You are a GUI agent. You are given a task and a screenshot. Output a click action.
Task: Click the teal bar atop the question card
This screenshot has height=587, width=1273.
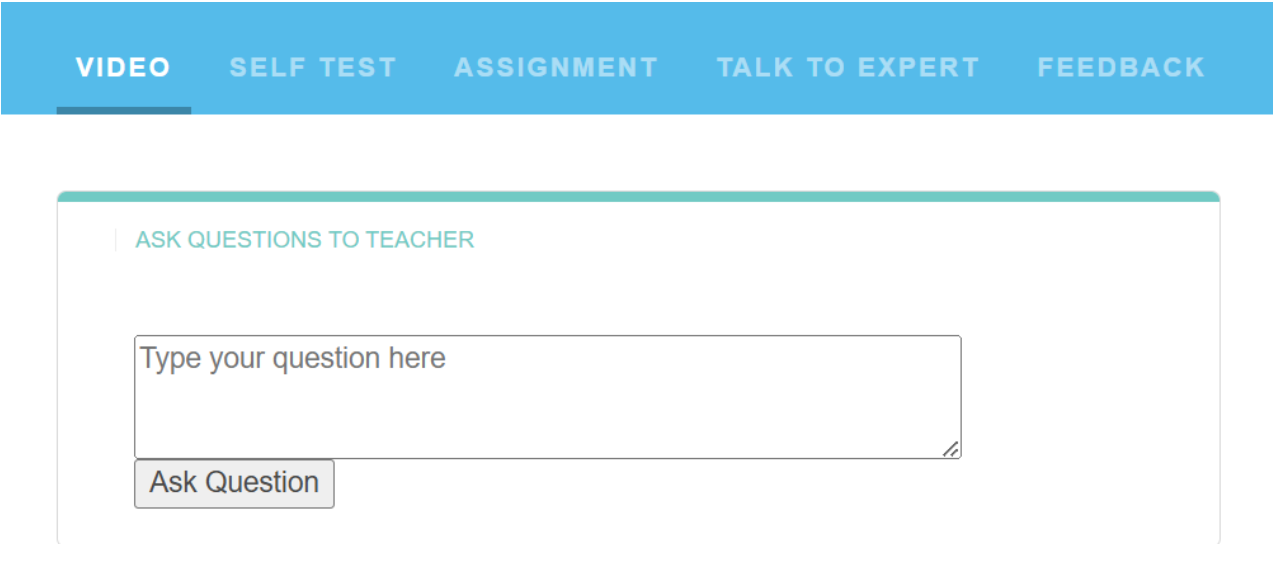tap(638, 196)
